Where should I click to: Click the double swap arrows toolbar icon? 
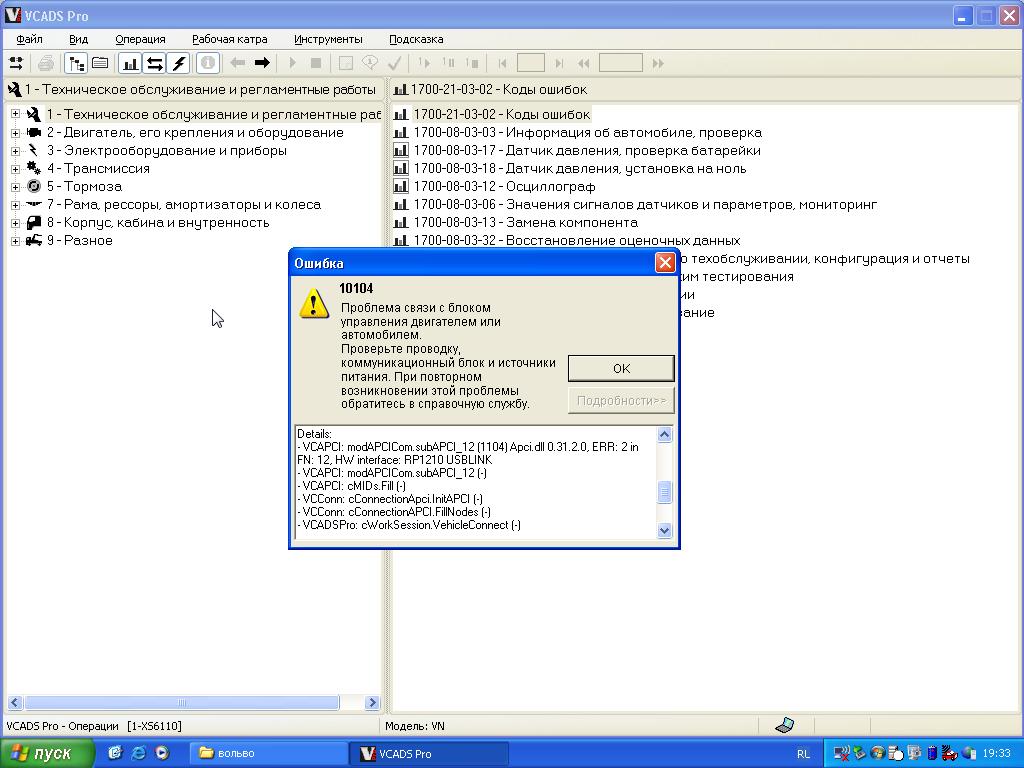pyautogui.click(x=154, y=63)
